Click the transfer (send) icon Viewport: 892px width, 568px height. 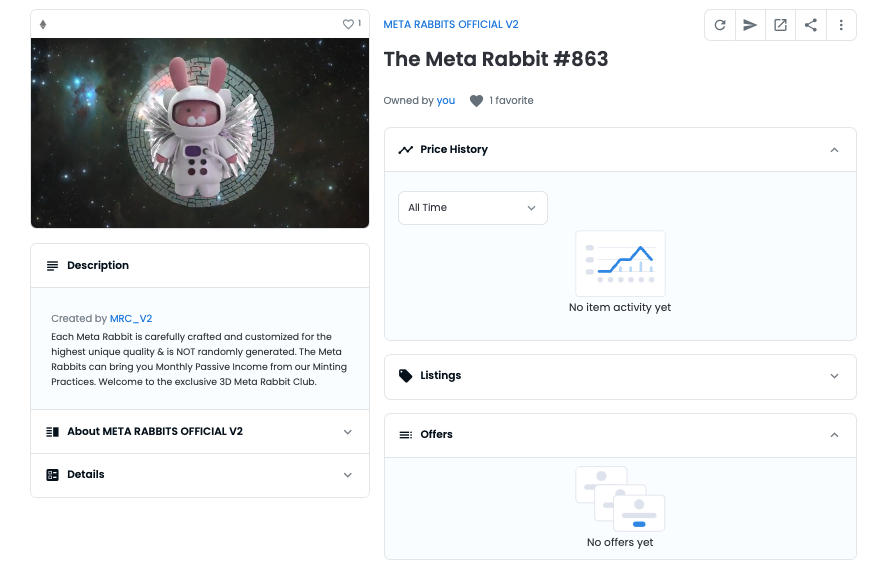750,25
